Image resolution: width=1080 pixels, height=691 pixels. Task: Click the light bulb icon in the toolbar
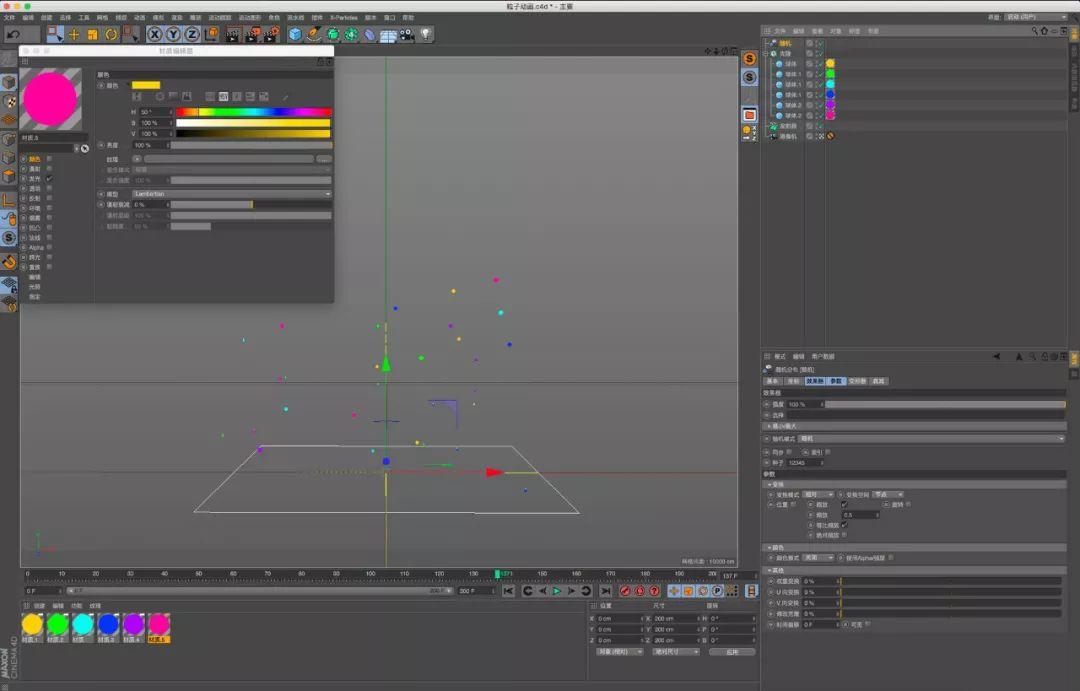(426, 34)
